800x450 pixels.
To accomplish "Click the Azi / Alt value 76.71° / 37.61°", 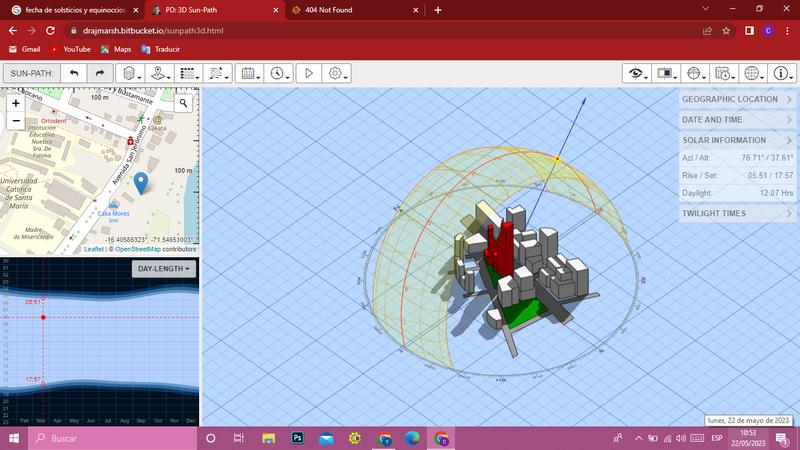I will click(767, 158).
